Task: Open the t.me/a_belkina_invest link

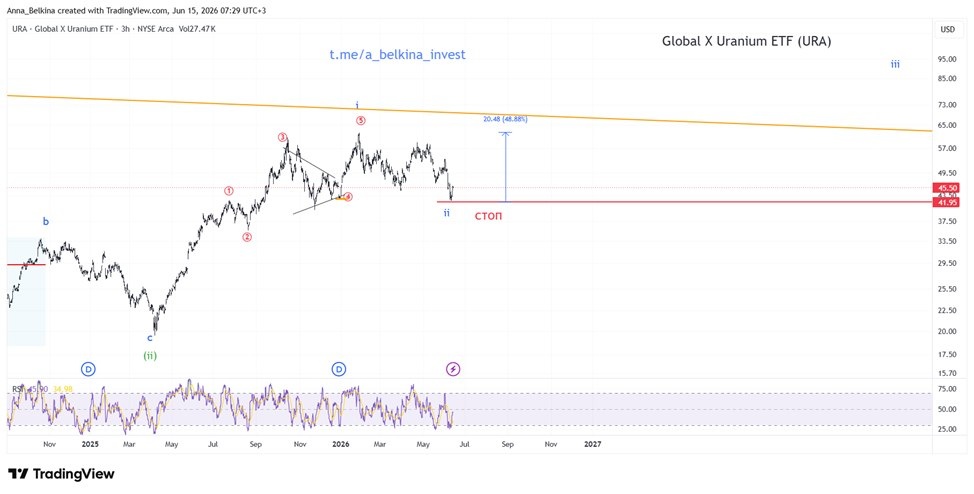Action: click(398, 55)
